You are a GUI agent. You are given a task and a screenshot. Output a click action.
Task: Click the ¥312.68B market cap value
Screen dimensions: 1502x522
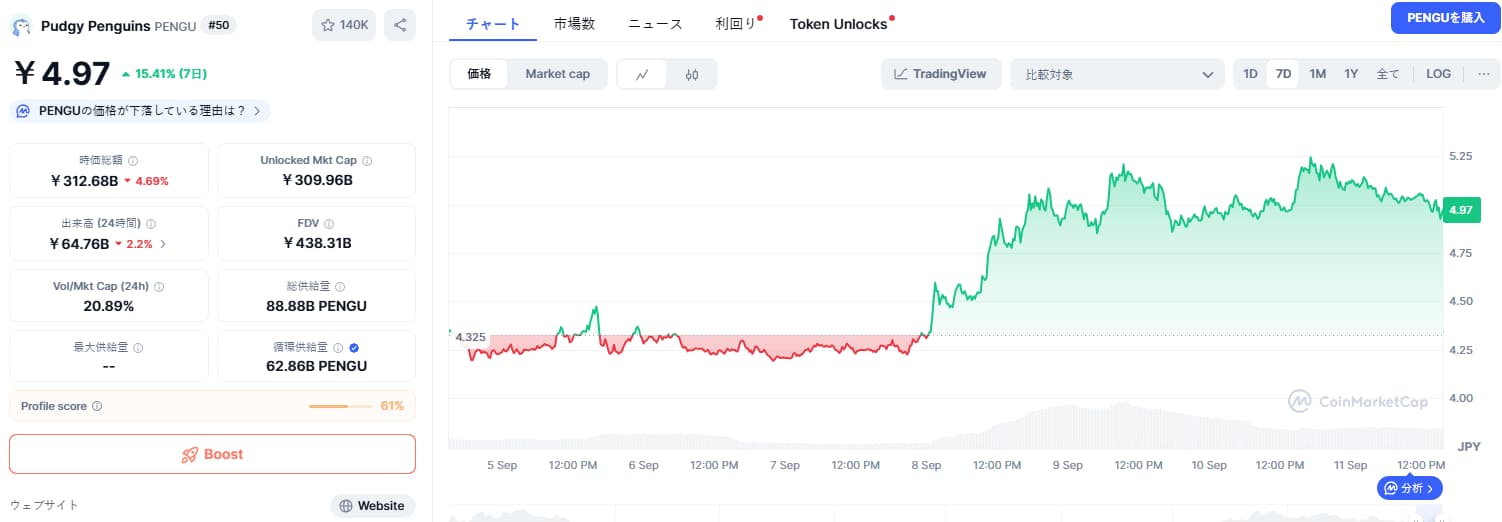84,181
